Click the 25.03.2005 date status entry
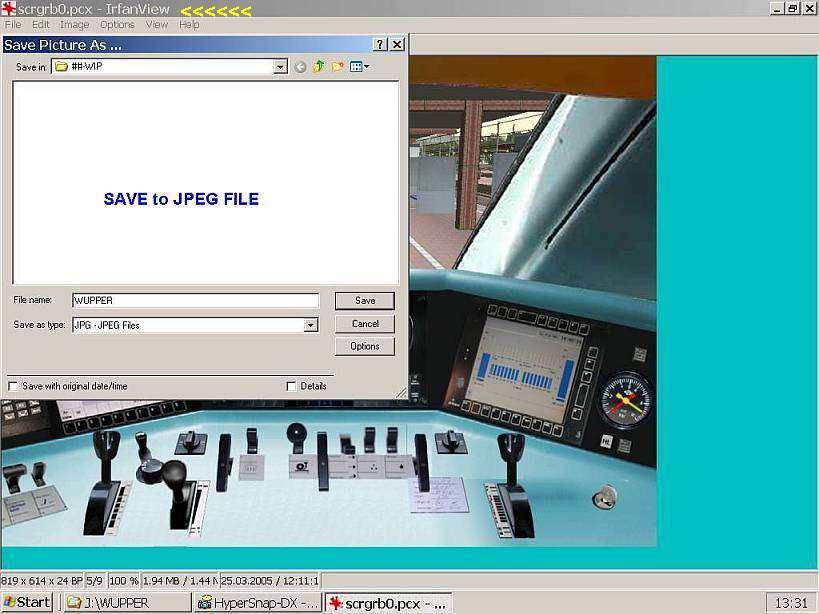This screenshot has width=819, height=614. point(270,581)
